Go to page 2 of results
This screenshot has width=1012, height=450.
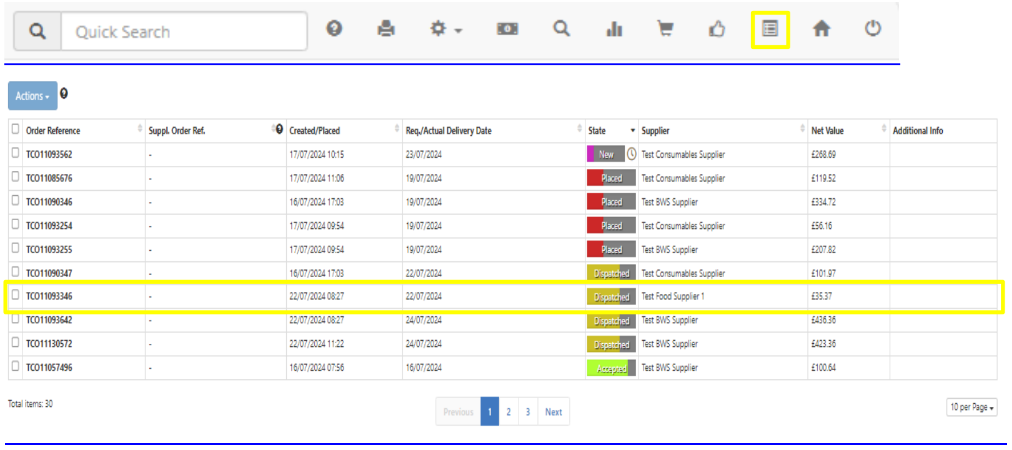coord(508,412)
